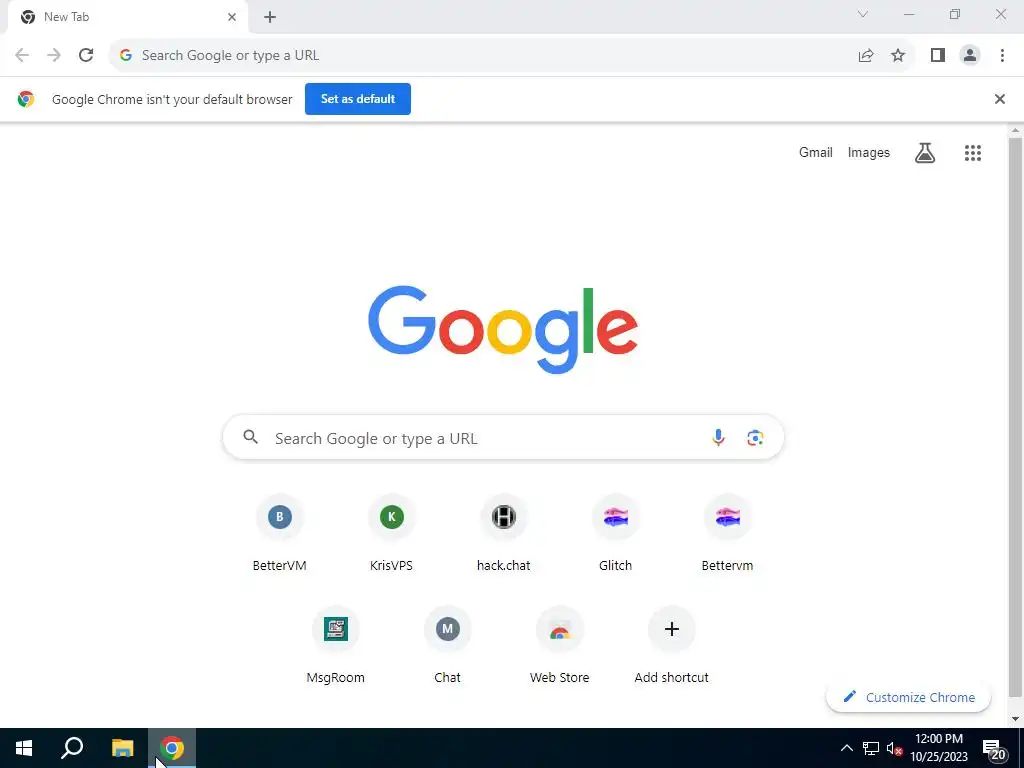Open the Gmail link
This screenshot has height=768, width=1024.
(x=816, y=152)
